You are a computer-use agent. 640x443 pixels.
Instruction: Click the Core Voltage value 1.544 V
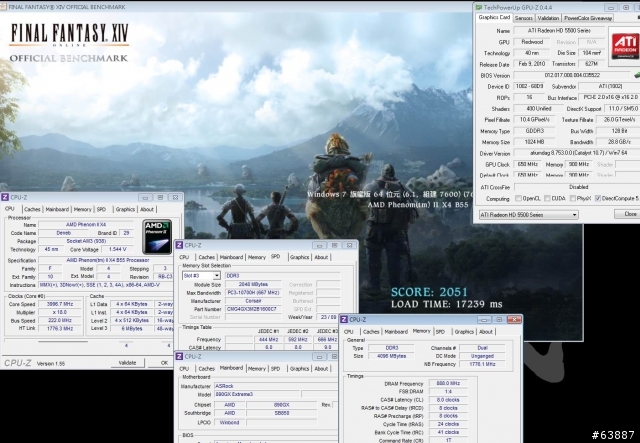(118, 249)
